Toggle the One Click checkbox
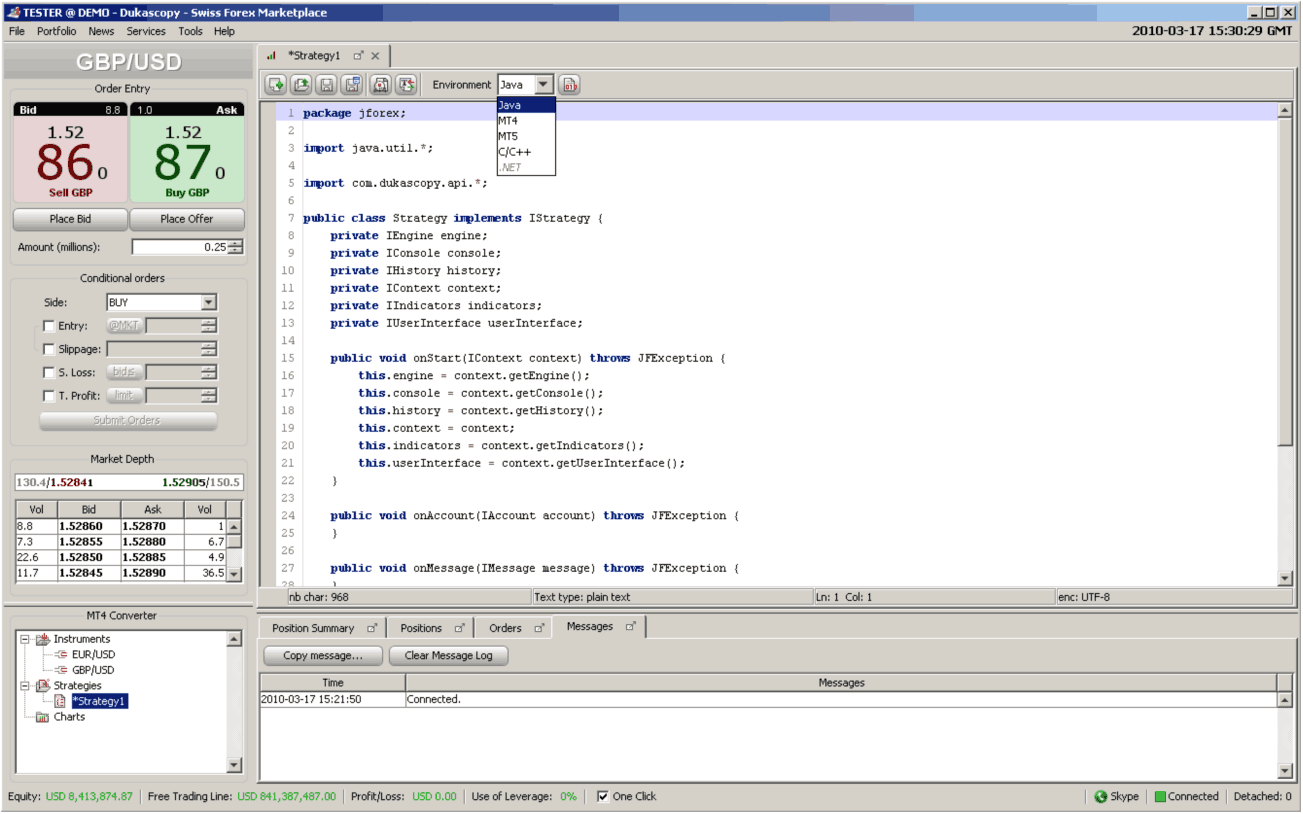 coord(603,797)
